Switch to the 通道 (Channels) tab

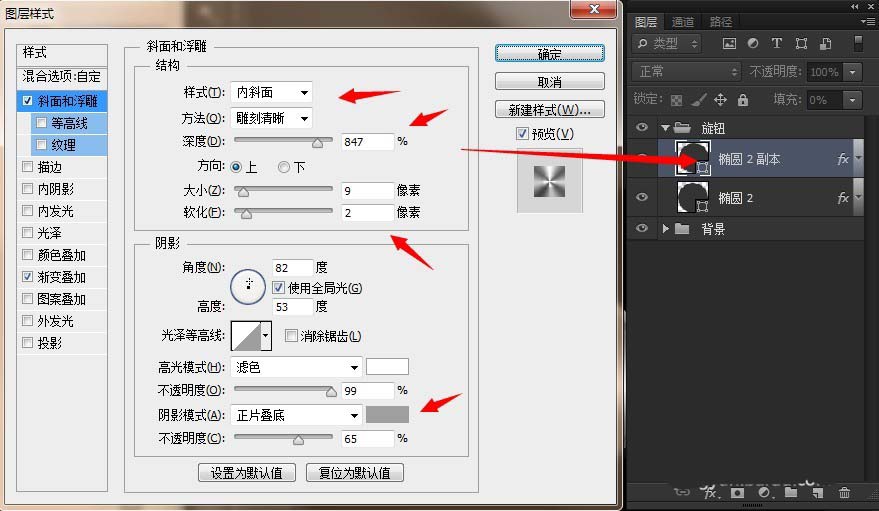click(683, 22)
